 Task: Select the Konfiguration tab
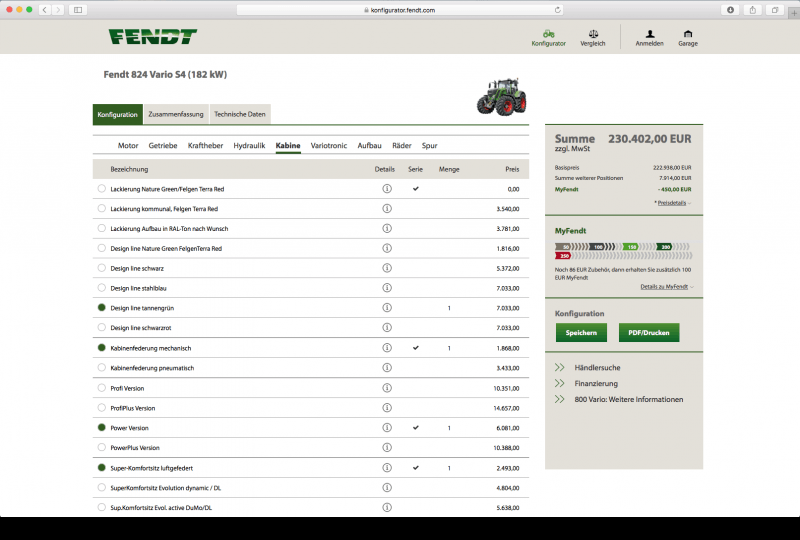pyautogui.click(x=117, y=114)
